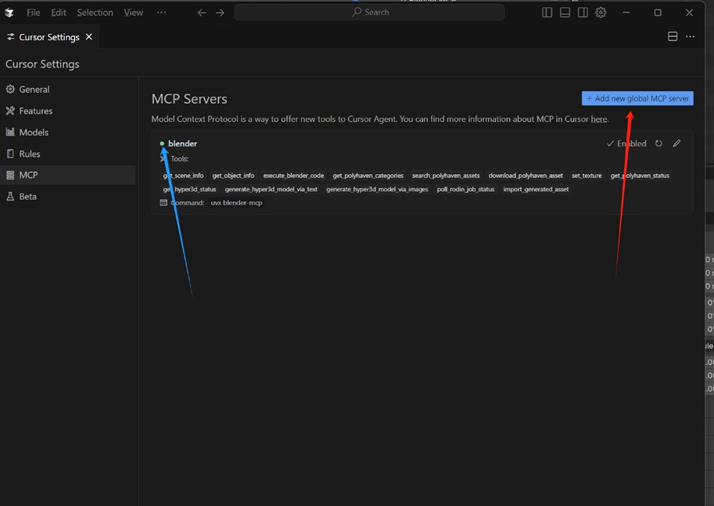Open Models settings section
Viewport: 714px width, 506px height.
tap(68, 132)
